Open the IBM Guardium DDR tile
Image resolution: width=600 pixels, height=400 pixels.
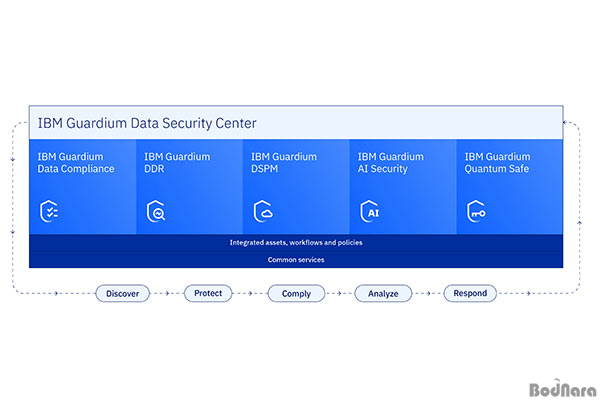(x=189, y=187)
